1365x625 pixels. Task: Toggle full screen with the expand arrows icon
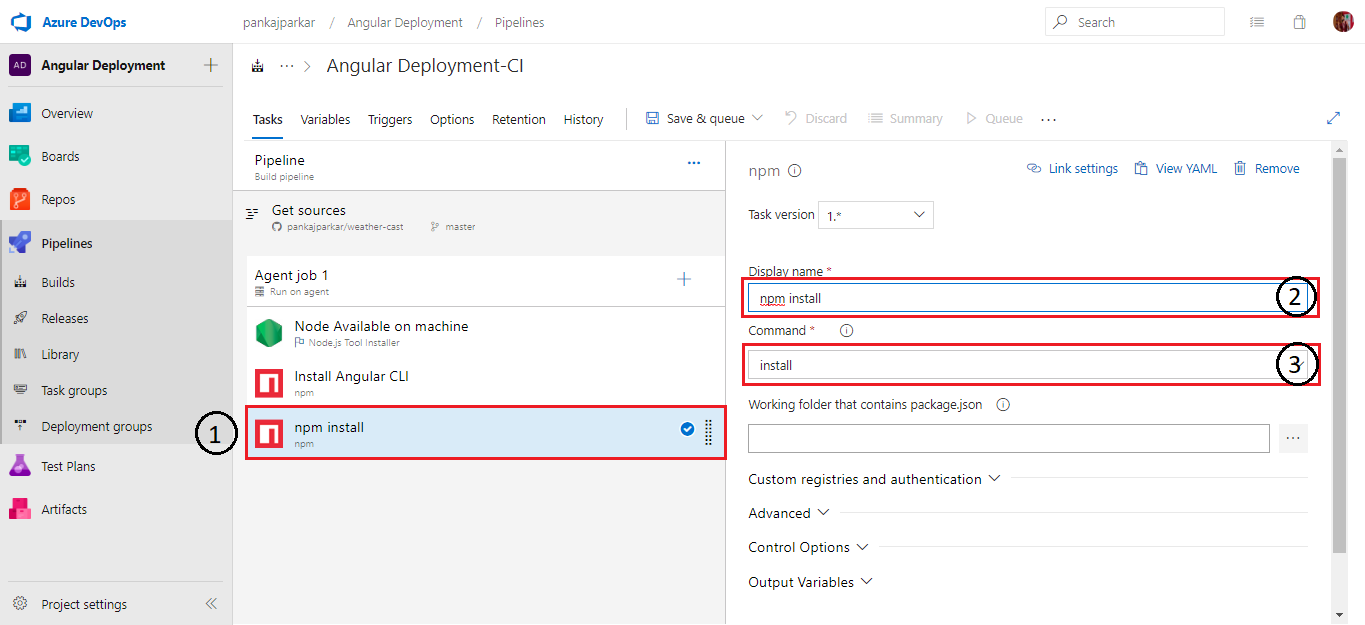(x=1333, y=118)
